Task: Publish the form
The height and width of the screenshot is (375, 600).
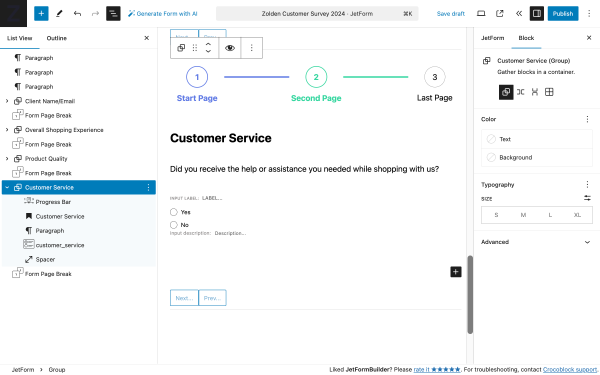Action: pos(562,13)
